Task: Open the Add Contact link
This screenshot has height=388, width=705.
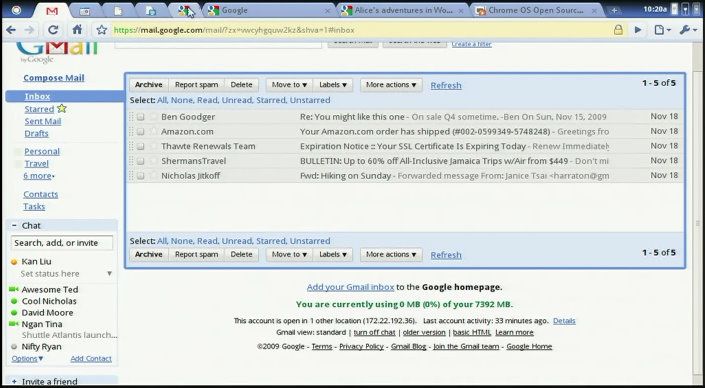Action: (91, 358)
